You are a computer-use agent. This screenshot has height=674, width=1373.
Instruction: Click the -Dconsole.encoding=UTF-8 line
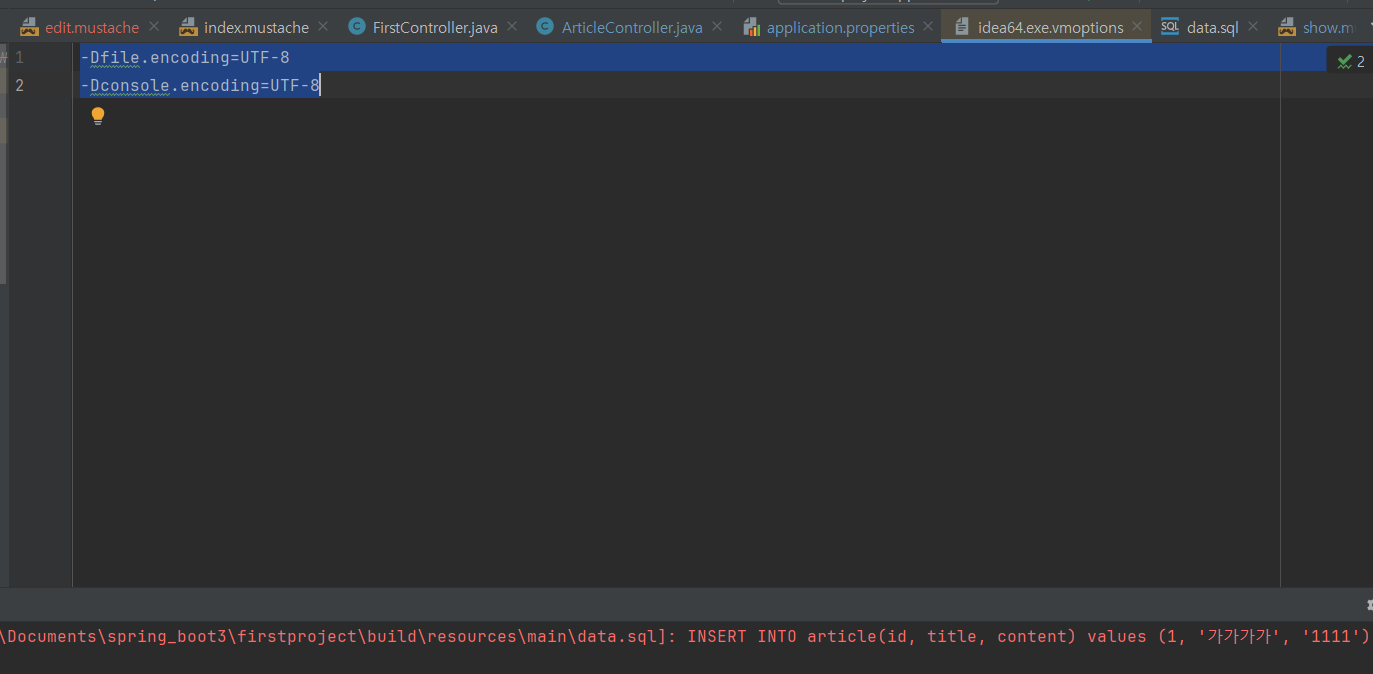point(200,85)
